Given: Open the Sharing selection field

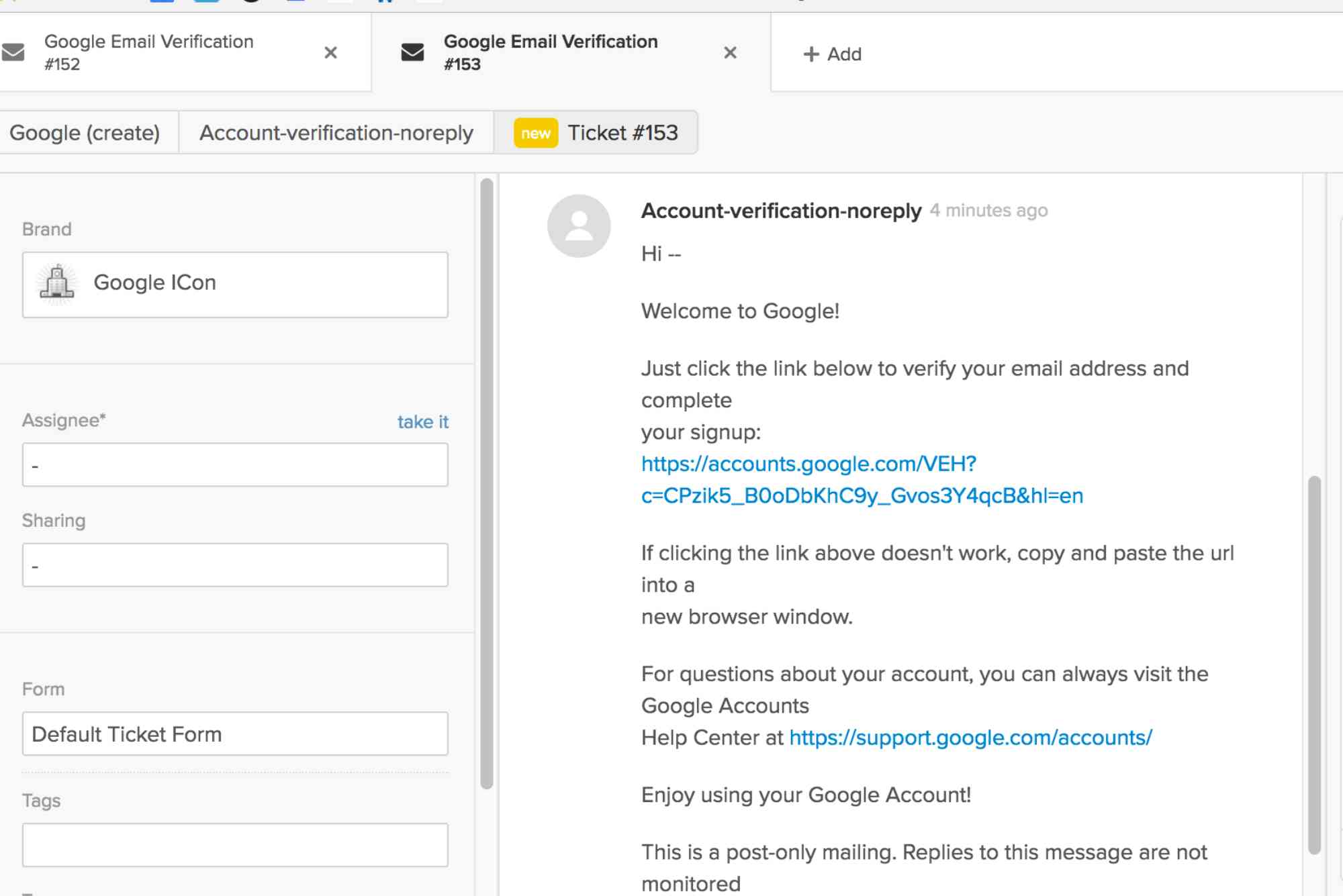Looking at the screenshot, I should click(x=235, y=564).
